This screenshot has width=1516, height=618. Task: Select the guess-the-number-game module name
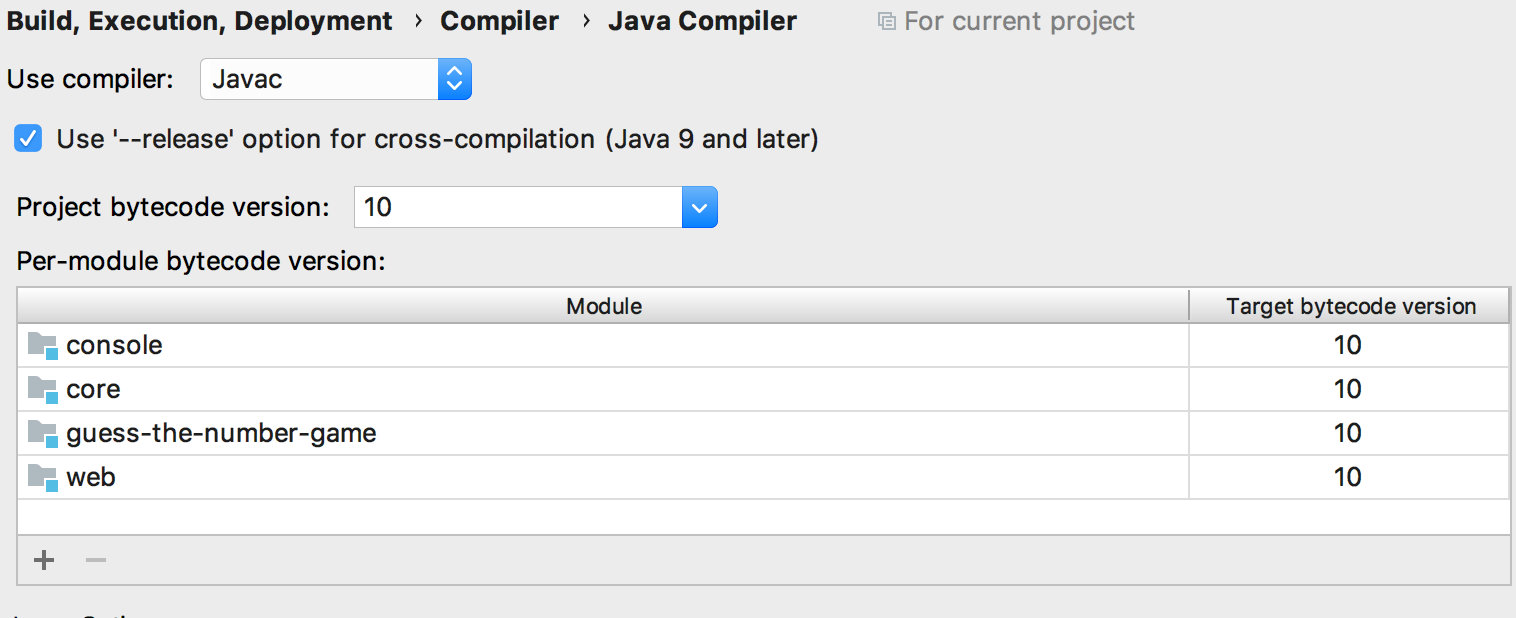click(221, 434)
